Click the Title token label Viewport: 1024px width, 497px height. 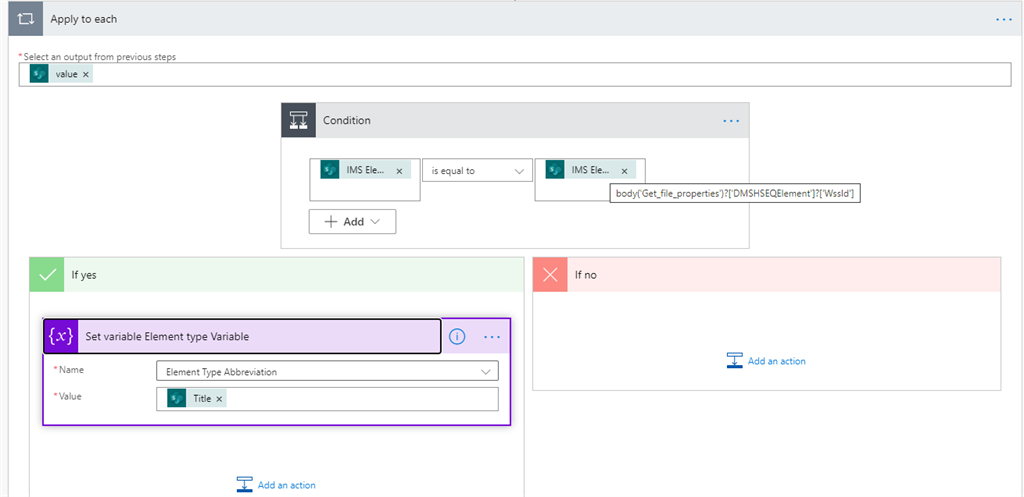202,398
